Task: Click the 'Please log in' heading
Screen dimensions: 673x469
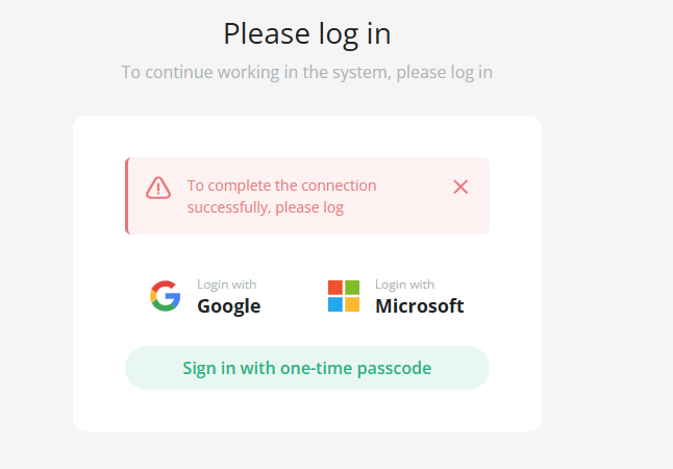Action: [x=307, y=34]
